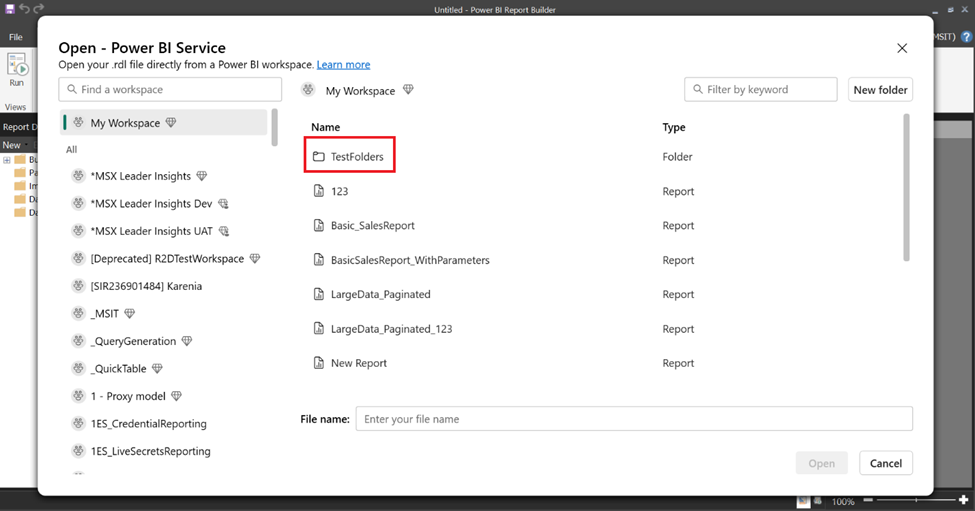Click the zoom slider in status bar
This screenshot has height=511, width=975.
pos(916,500)
